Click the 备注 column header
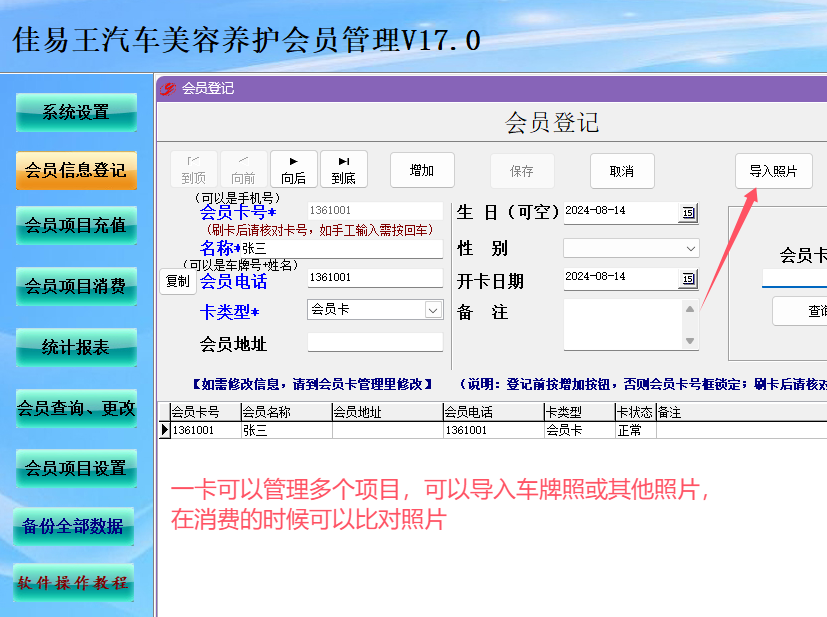The width and height of the screenshot is (827, 617). click(x=741, y=412)
